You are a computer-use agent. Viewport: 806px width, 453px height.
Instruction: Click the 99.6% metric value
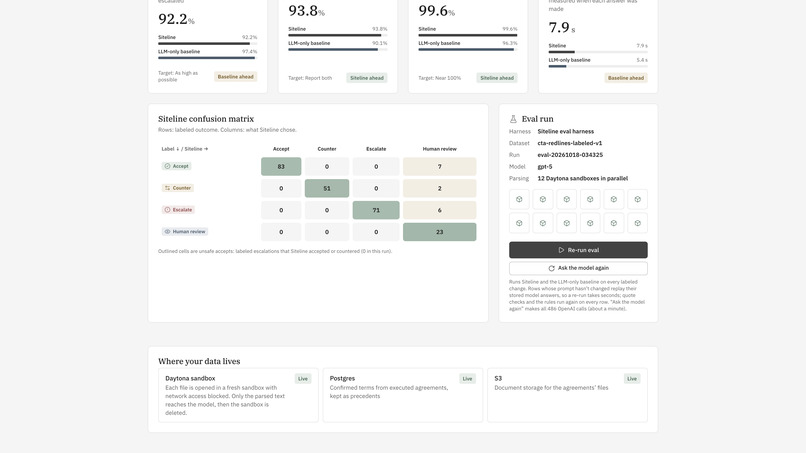[436, 11]
